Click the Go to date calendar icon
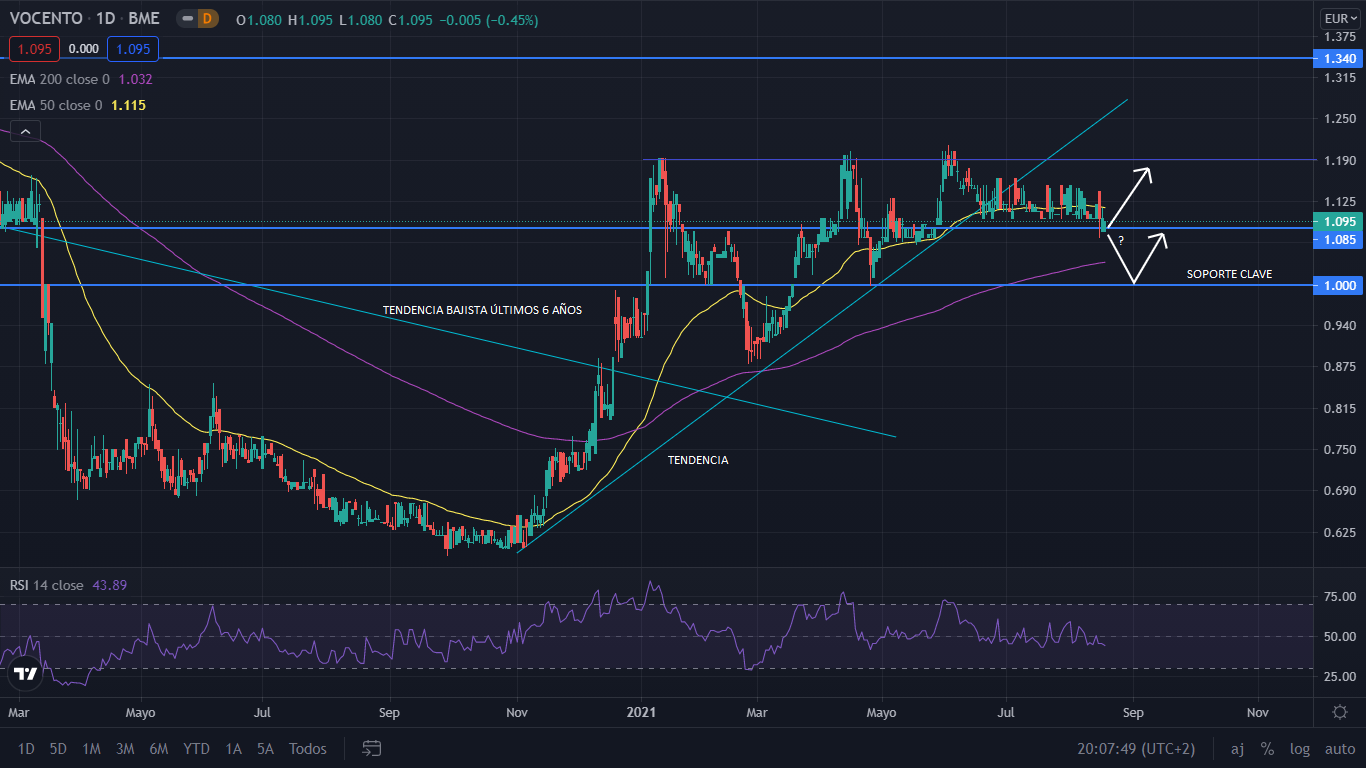 coord(372,748)
